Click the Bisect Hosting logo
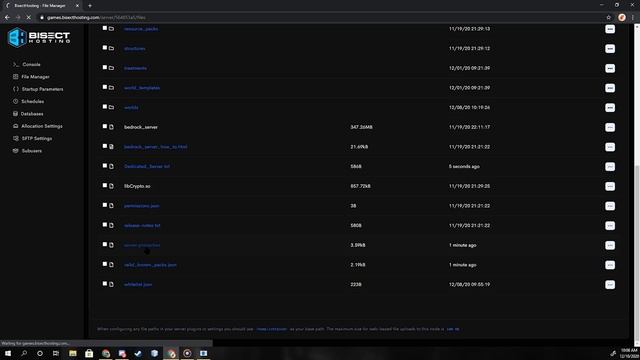 pyautogui.click(x=39, y=38)
